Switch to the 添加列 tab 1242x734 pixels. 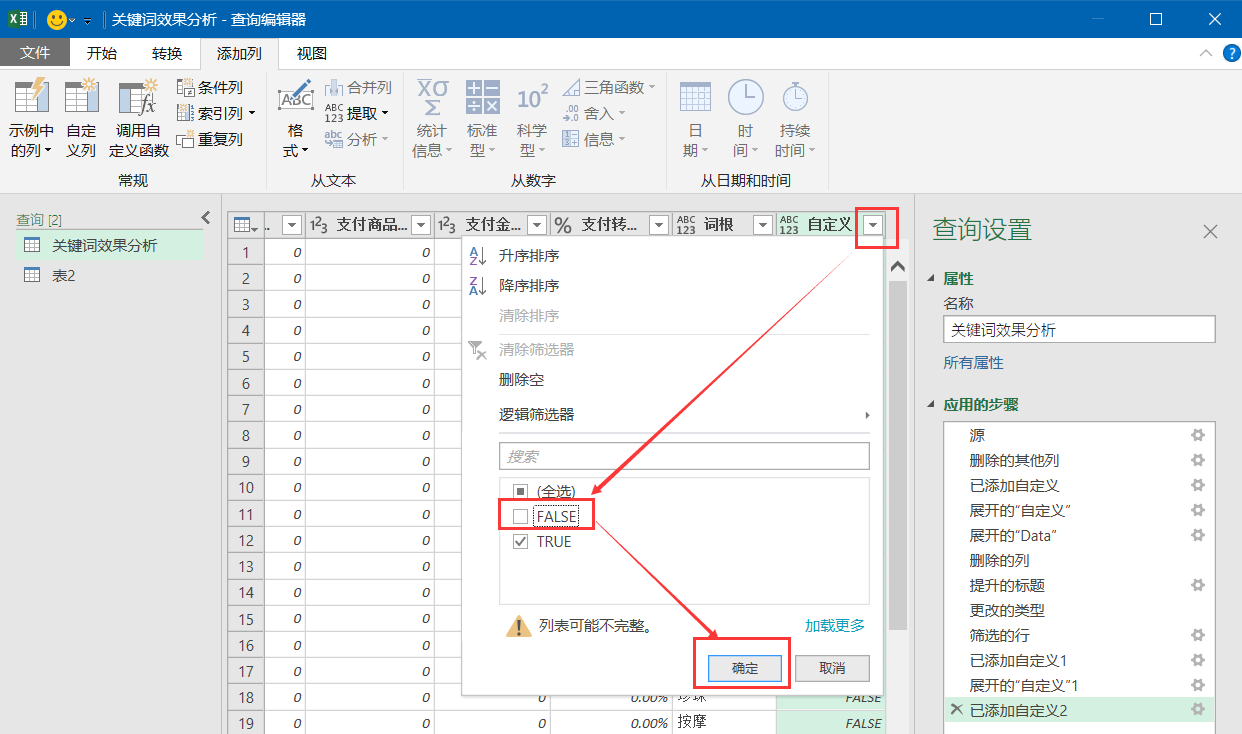point(240,53)
